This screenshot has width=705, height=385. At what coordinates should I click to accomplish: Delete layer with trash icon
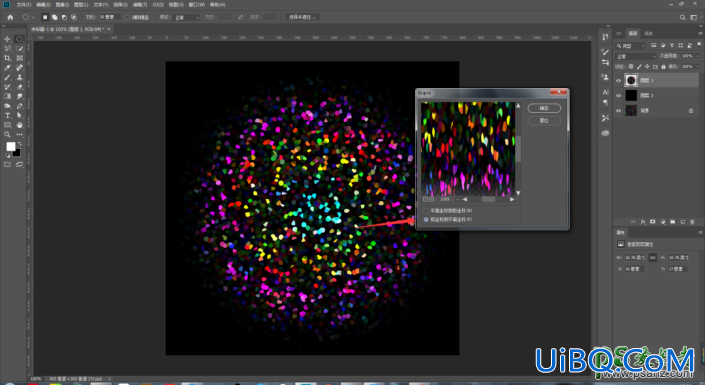[x=692, y=222]
